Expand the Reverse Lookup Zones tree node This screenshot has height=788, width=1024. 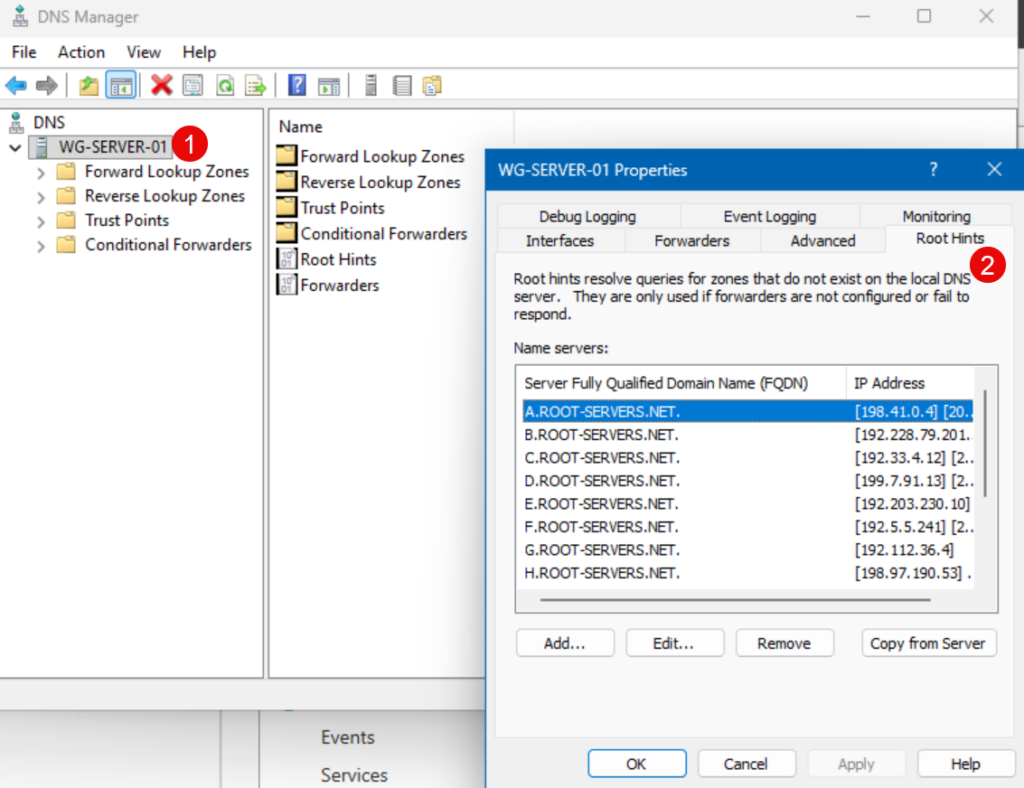[x=41, y=197]
